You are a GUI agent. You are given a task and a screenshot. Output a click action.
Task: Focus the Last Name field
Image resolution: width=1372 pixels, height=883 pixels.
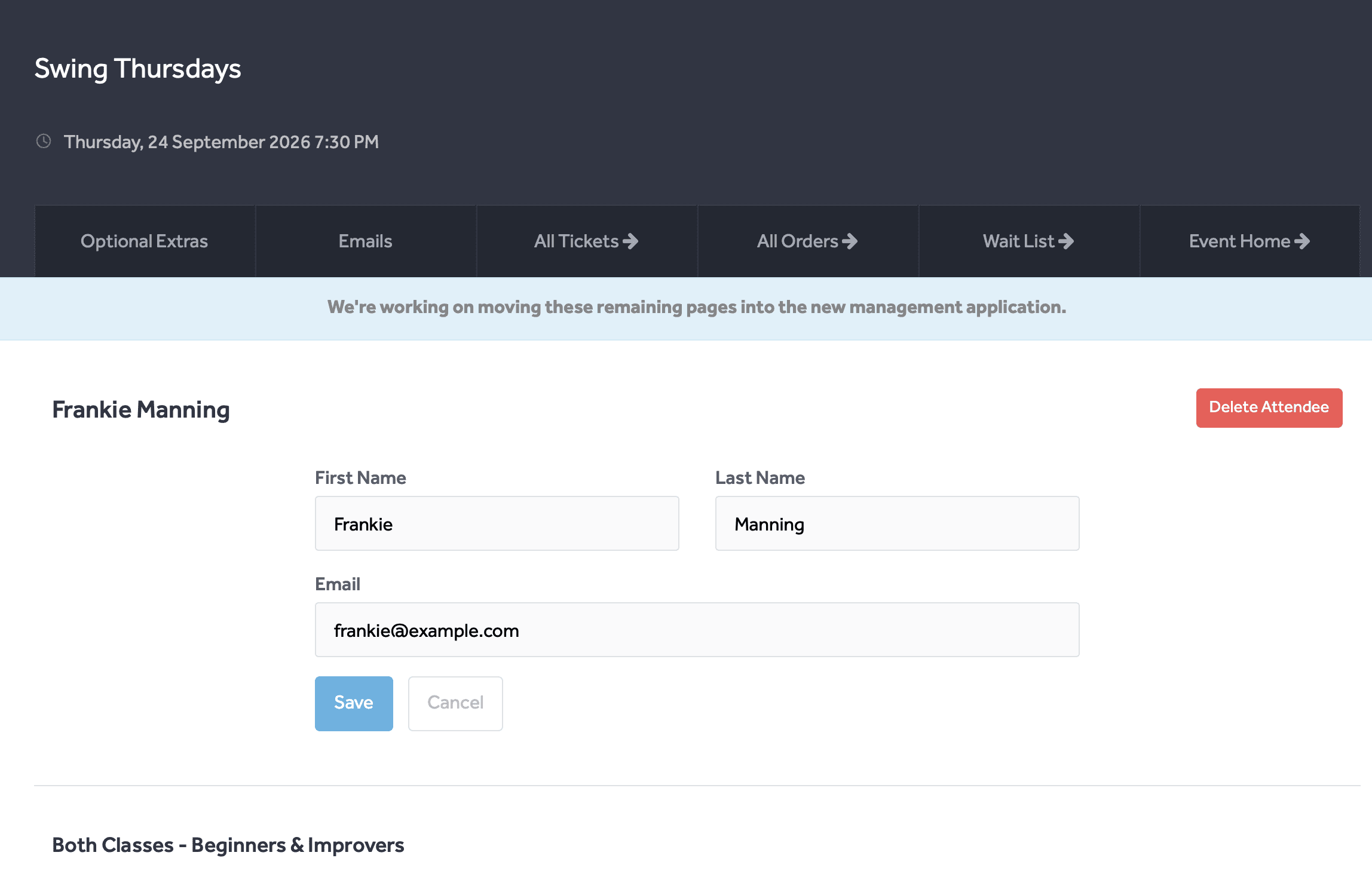(898, 523)
